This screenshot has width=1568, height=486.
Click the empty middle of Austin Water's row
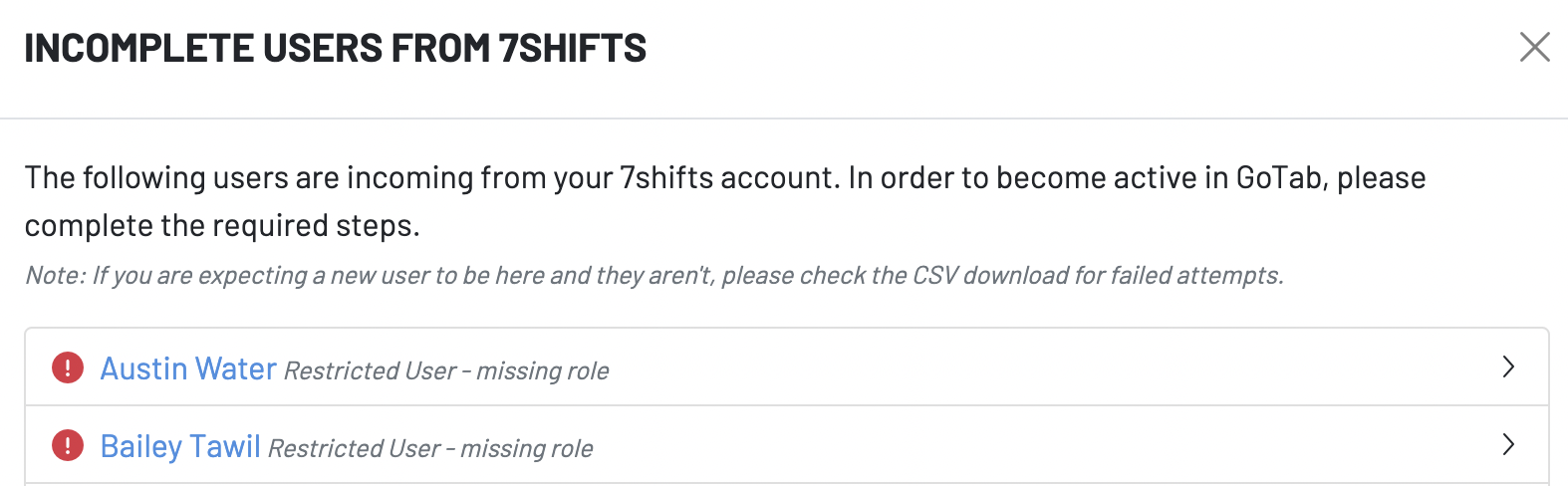(996, 367)
